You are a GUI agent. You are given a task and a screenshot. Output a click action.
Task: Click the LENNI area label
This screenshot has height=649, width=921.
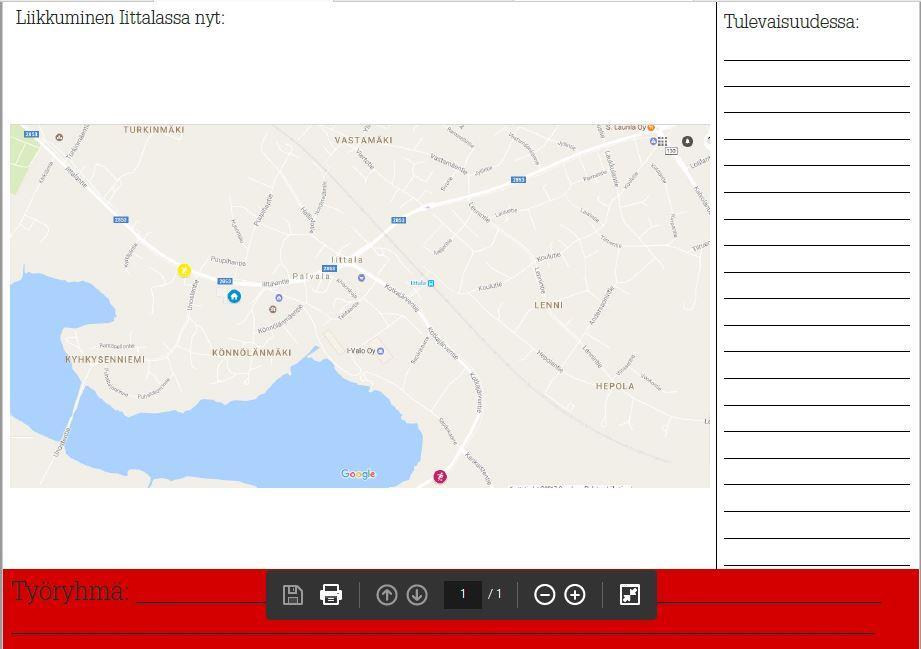click(549, 305)
